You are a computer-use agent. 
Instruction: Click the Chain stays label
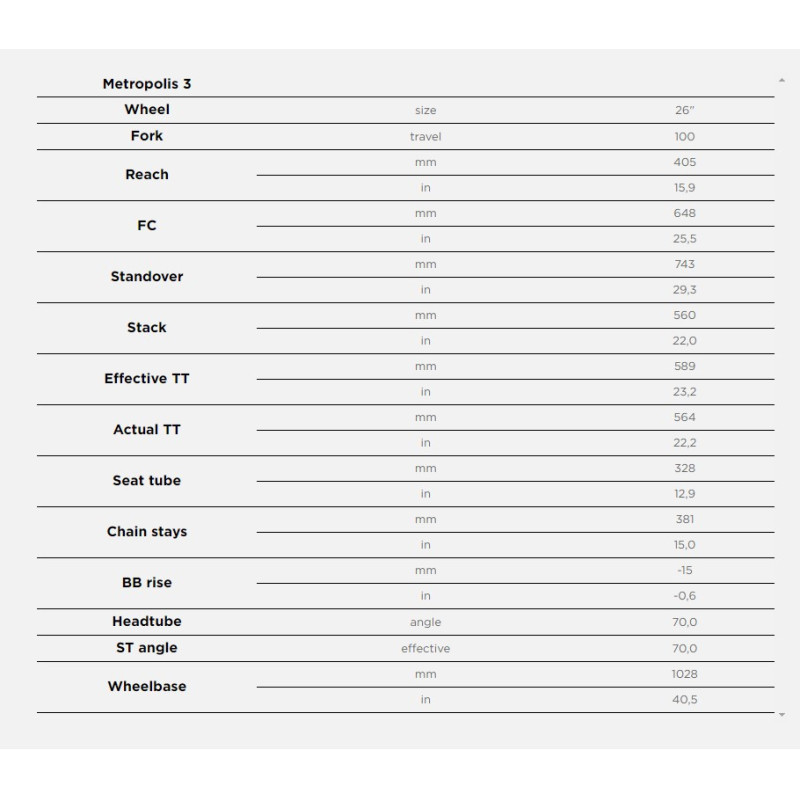tap(147, 532)
